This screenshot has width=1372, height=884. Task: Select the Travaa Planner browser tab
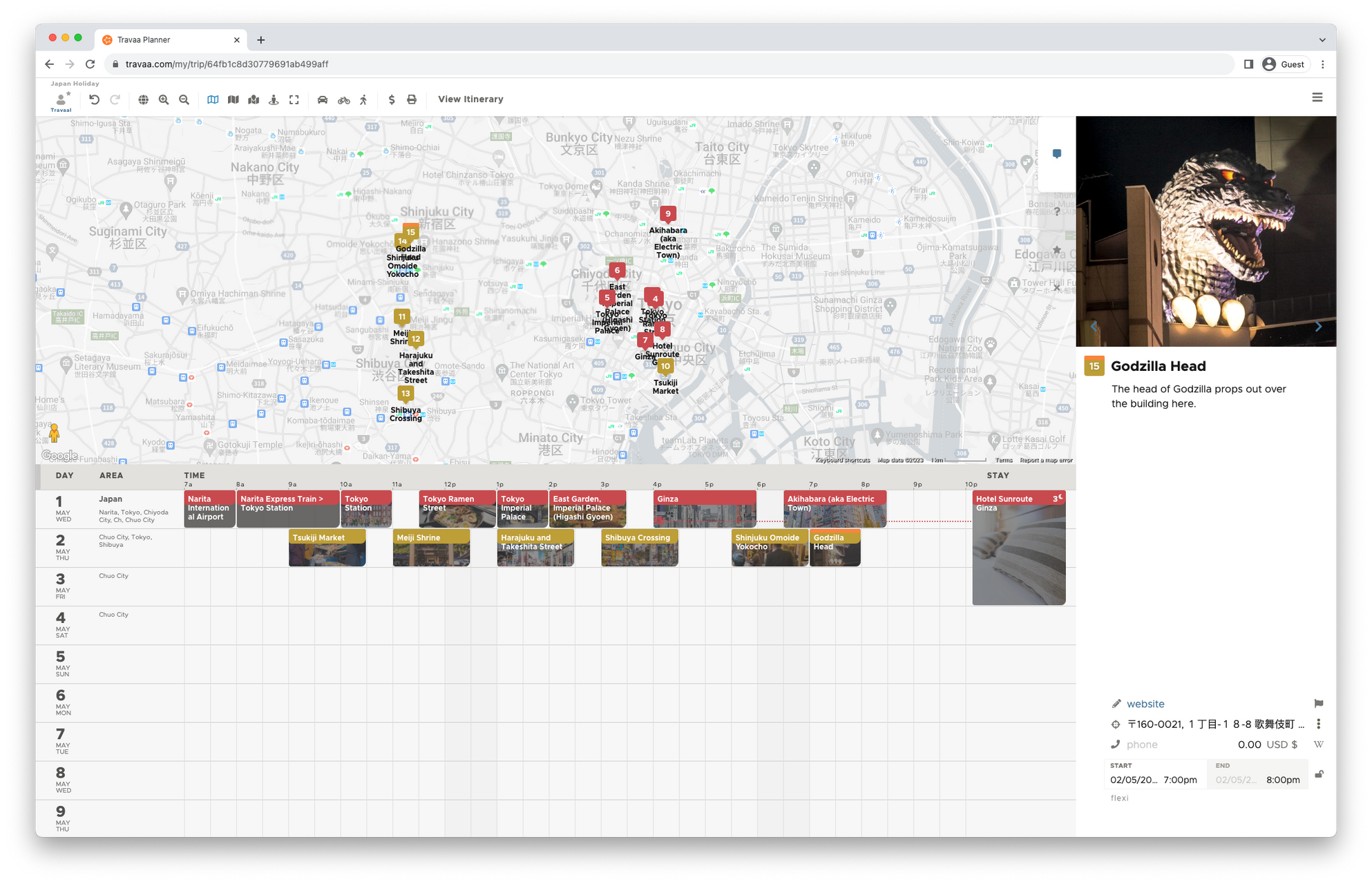click(169, 40)
